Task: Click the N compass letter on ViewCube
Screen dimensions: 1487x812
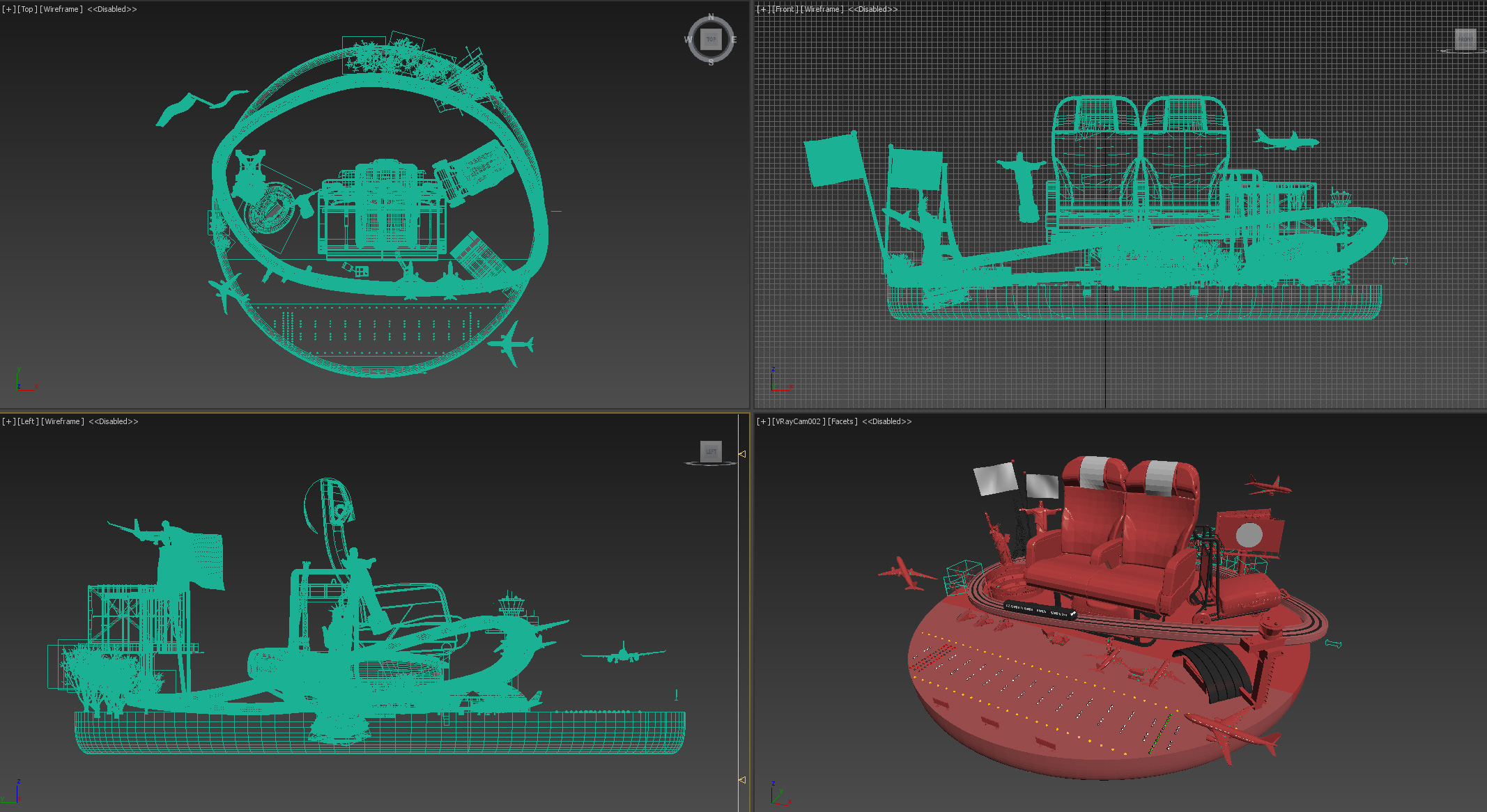Action: 711,17
